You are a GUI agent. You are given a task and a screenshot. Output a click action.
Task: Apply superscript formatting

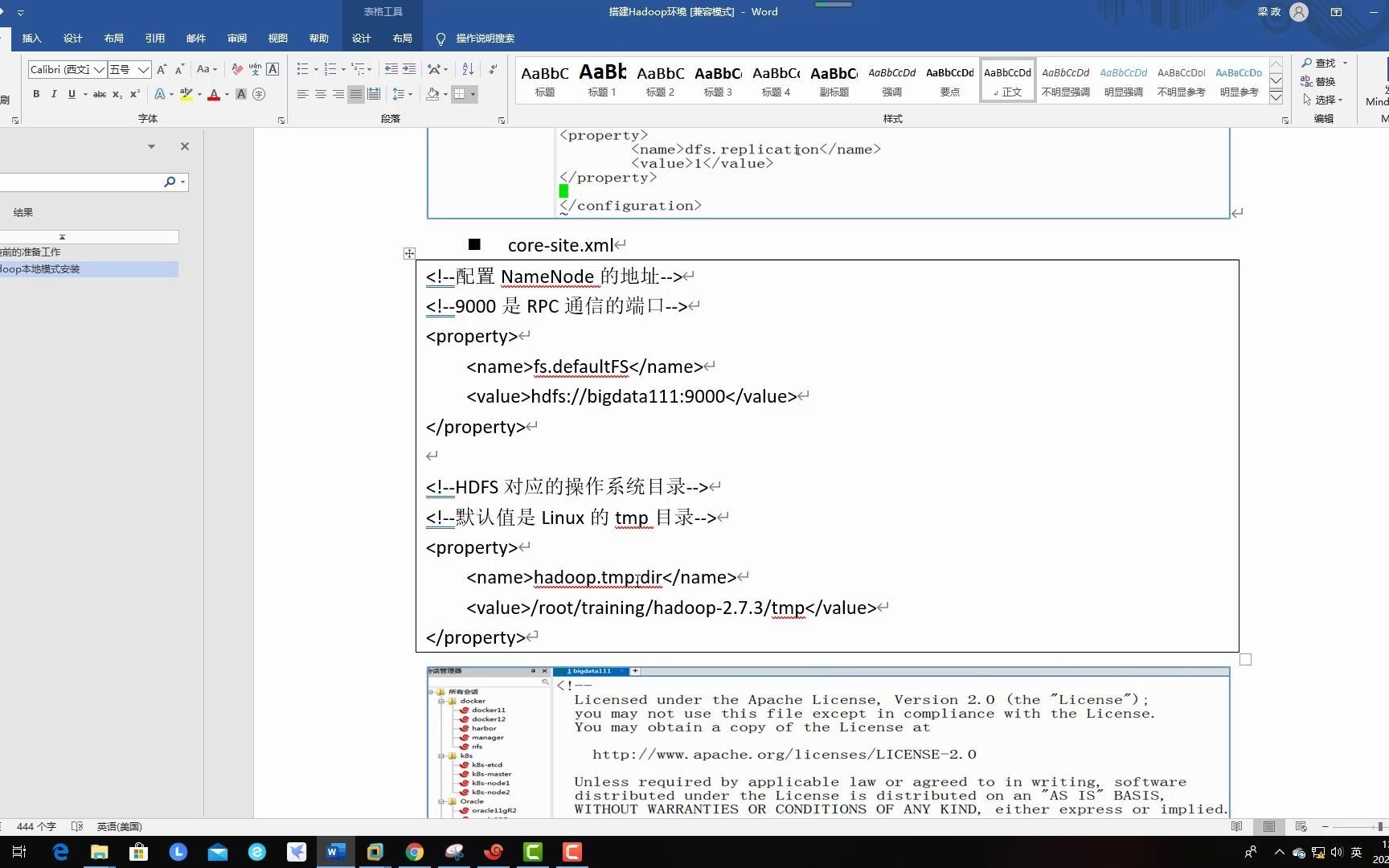click(134, 94)
